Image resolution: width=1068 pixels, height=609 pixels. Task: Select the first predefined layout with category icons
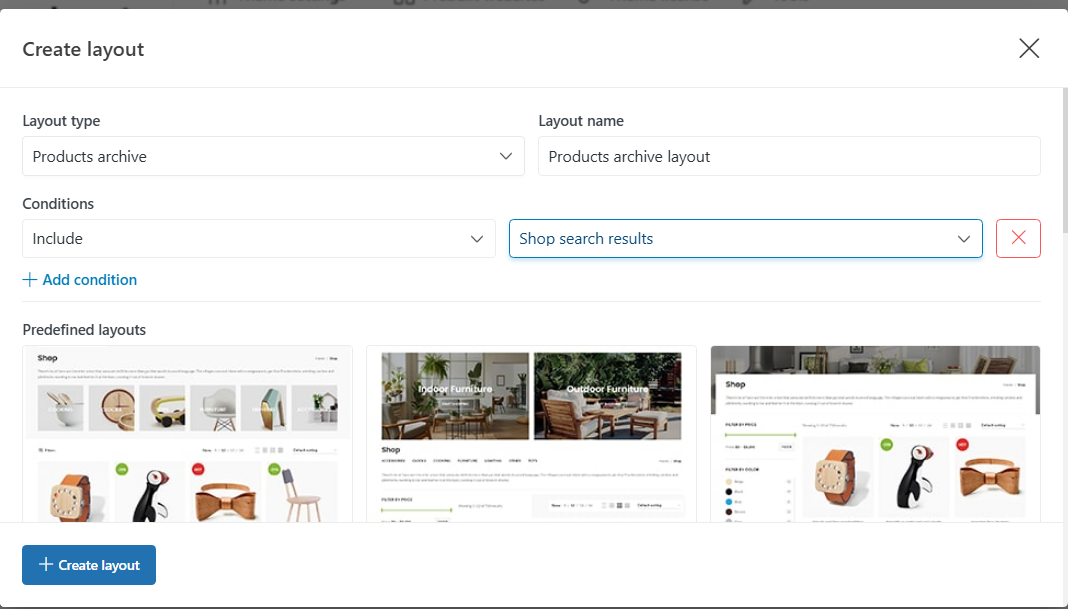(x=187, y=434)
